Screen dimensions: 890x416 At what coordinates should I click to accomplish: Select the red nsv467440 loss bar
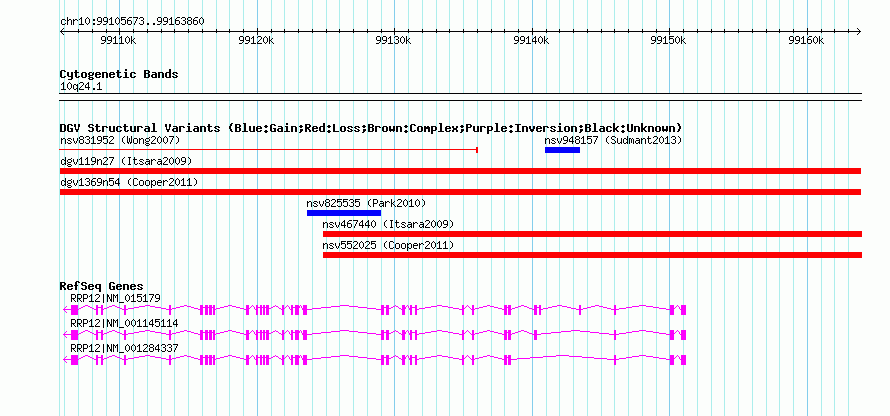tap(593, 234)
